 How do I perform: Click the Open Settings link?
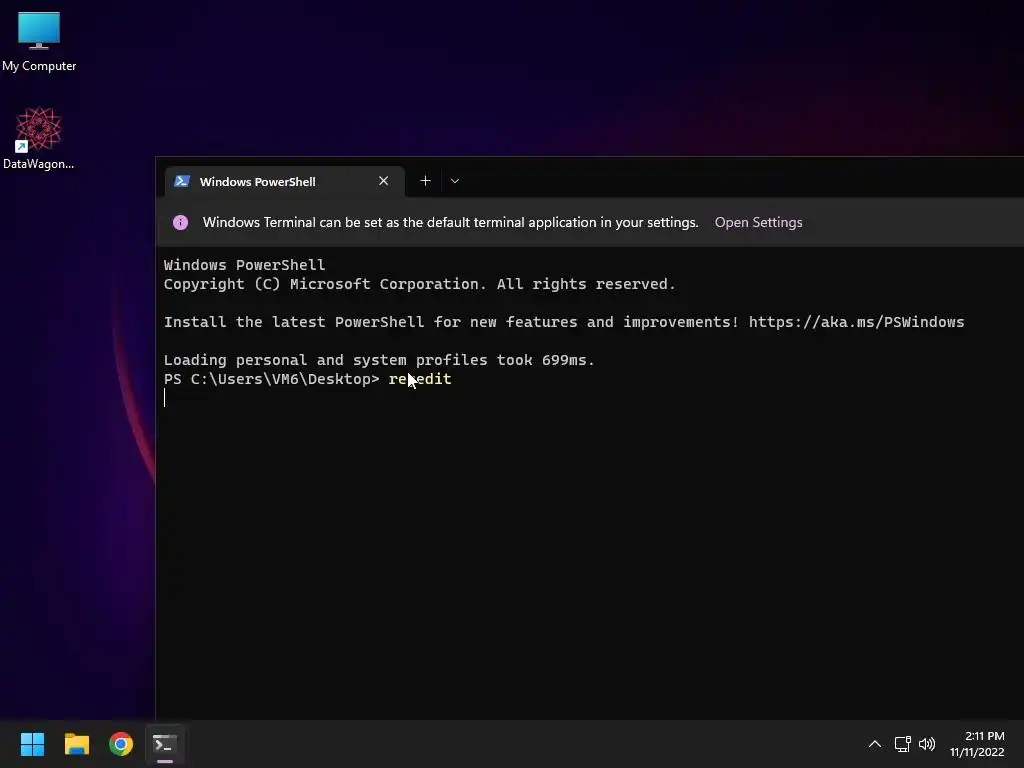tap(758, 222)
